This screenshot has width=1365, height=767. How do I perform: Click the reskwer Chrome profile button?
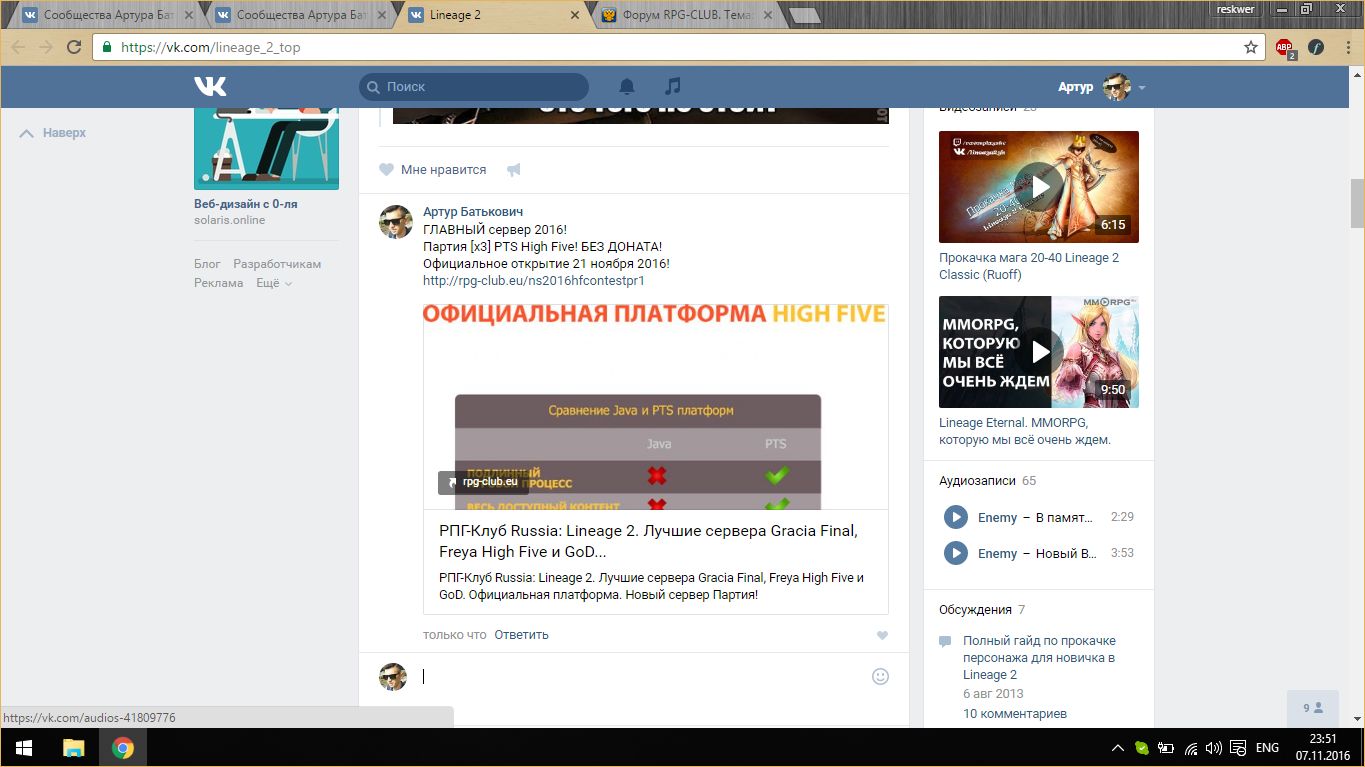[x=1236, y=9]
